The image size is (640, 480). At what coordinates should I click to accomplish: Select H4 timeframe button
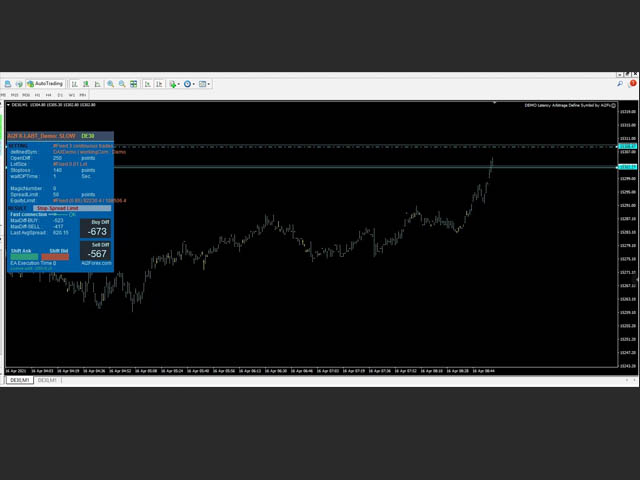49,95
